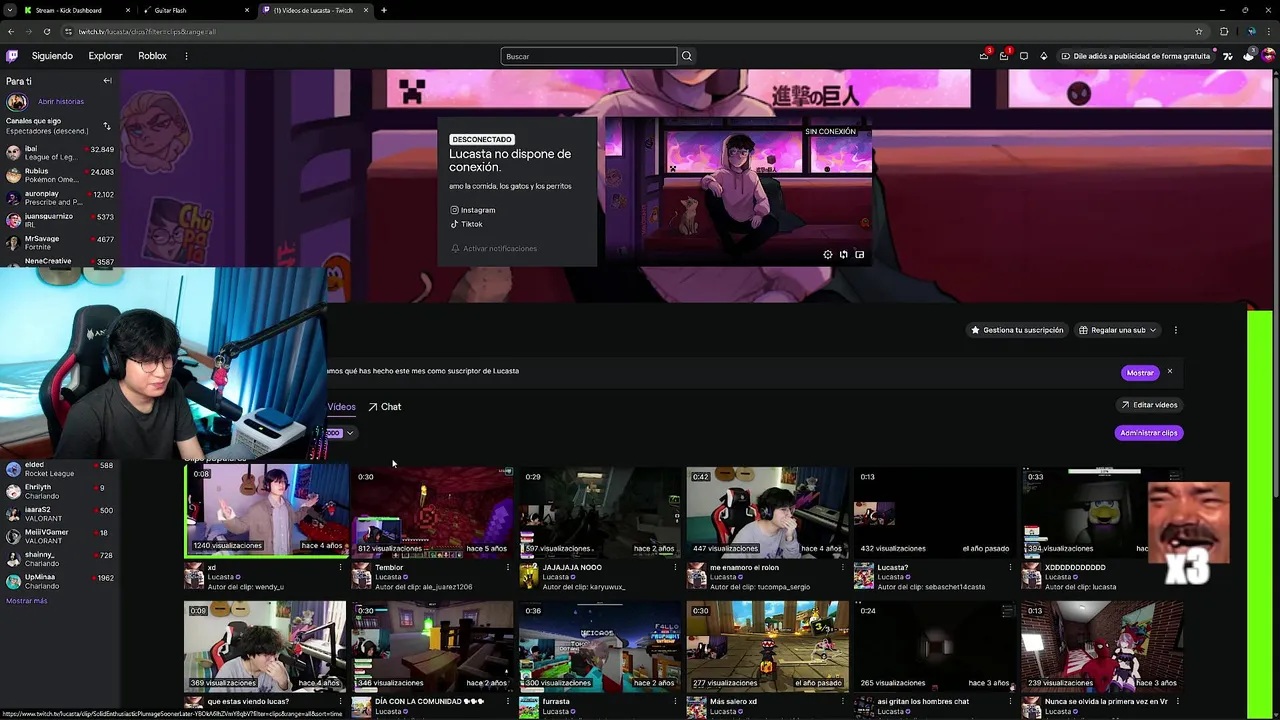Open Prime loot crown icon

tap(984, 56)
